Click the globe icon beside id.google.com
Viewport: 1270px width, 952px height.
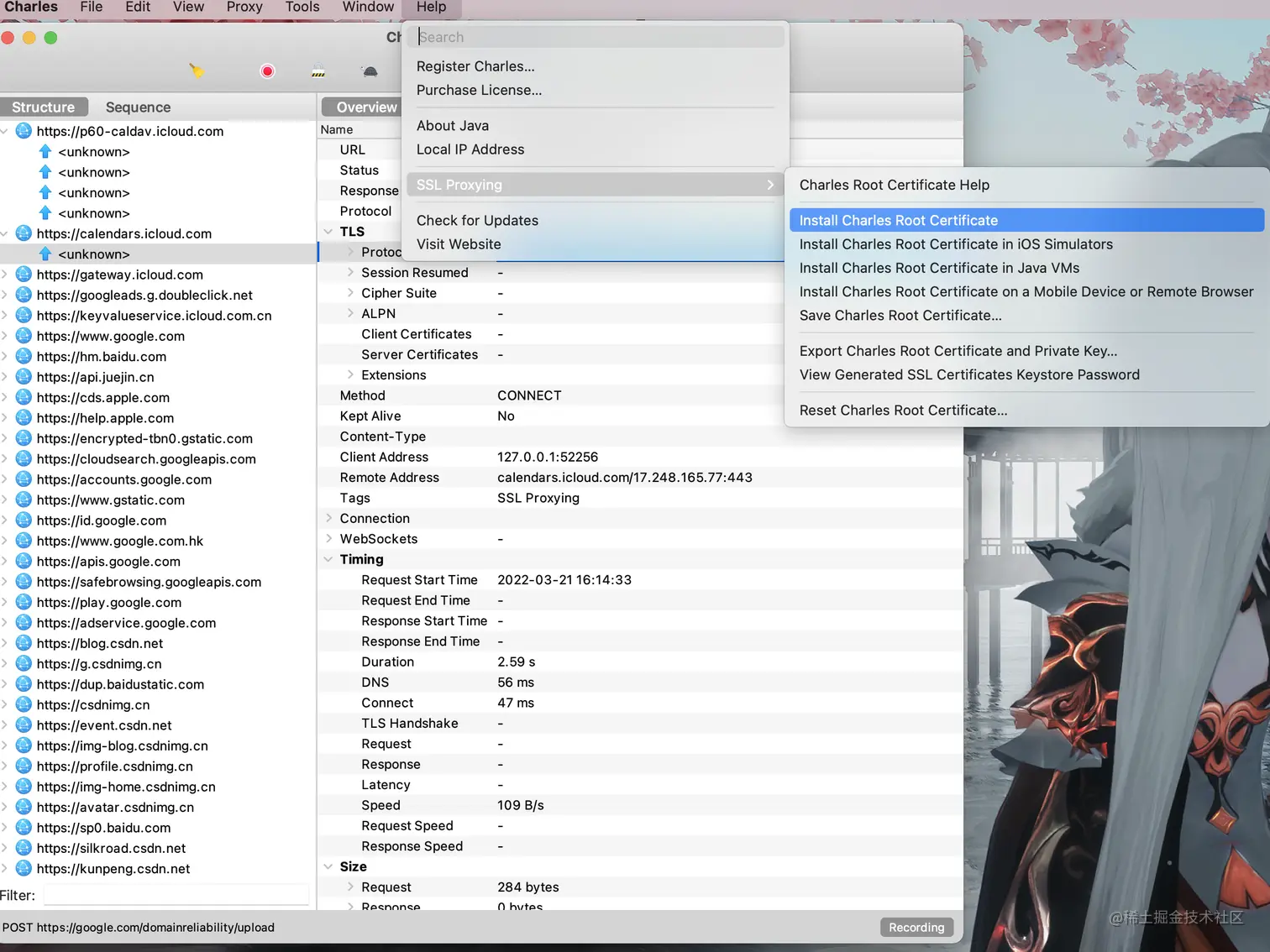coord(24,520)
